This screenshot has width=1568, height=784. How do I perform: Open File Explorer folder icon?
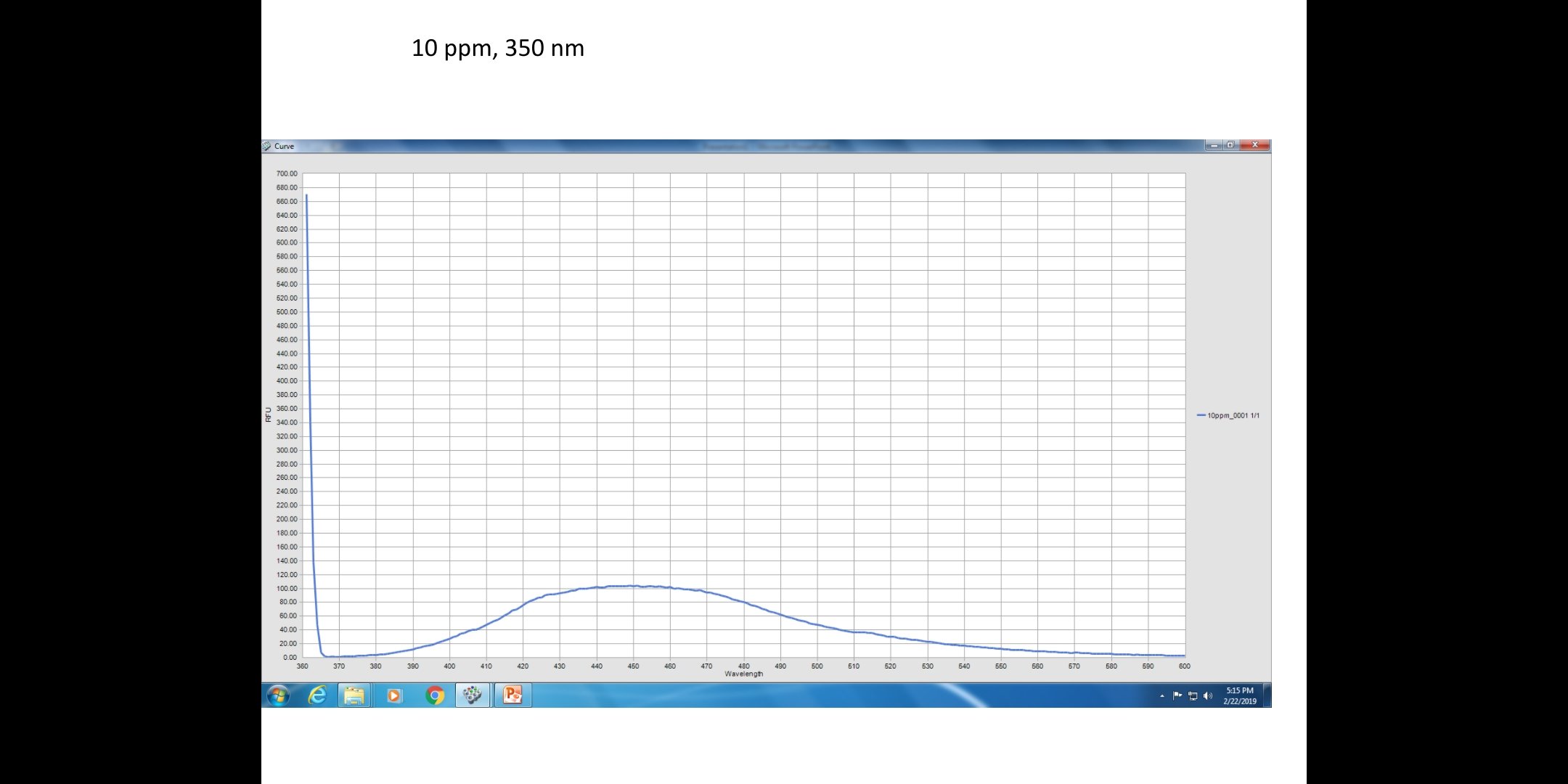pyautogui.click(x=354, y=695)
